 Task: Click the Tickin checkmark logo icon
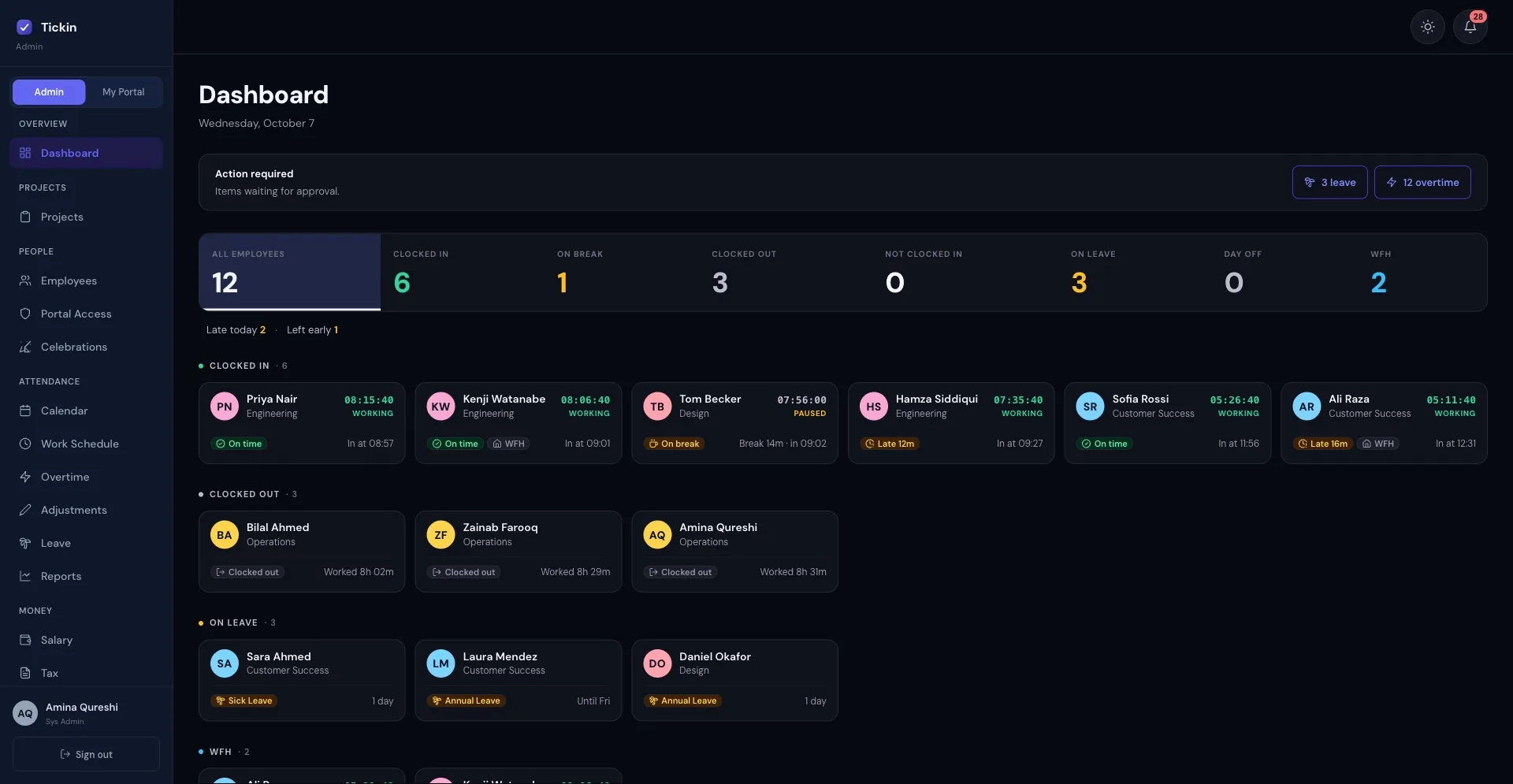24,27
